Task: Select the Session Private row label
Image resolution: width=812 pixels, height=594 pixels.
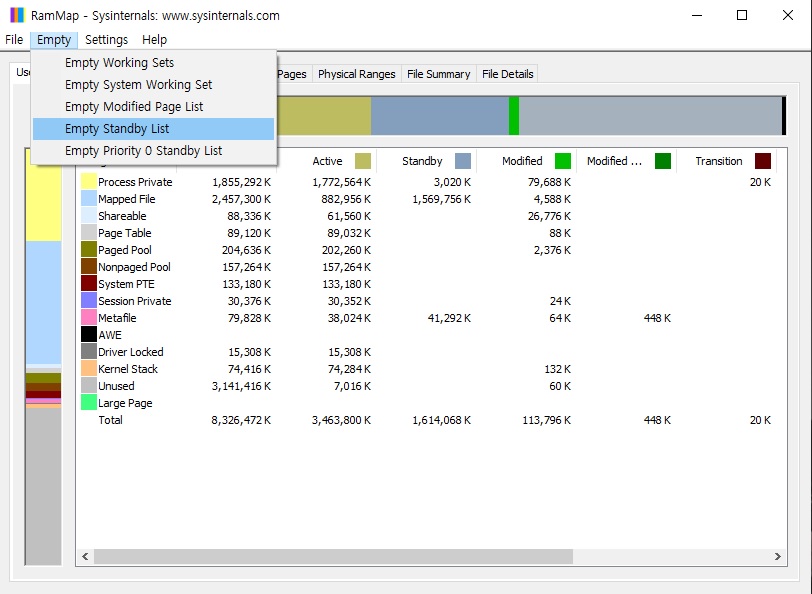Action: tap(135, 301)
